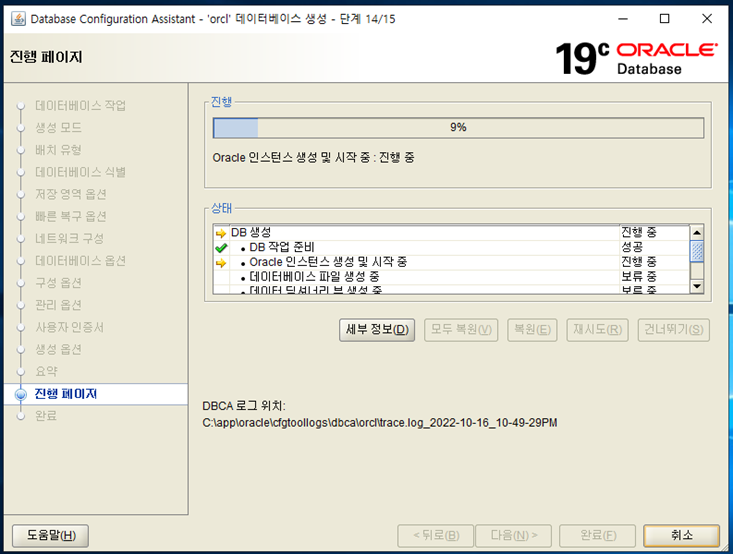Select 진행 페이지 label in sidebar
The image size is (733, 554).
[x=65, y=394]
